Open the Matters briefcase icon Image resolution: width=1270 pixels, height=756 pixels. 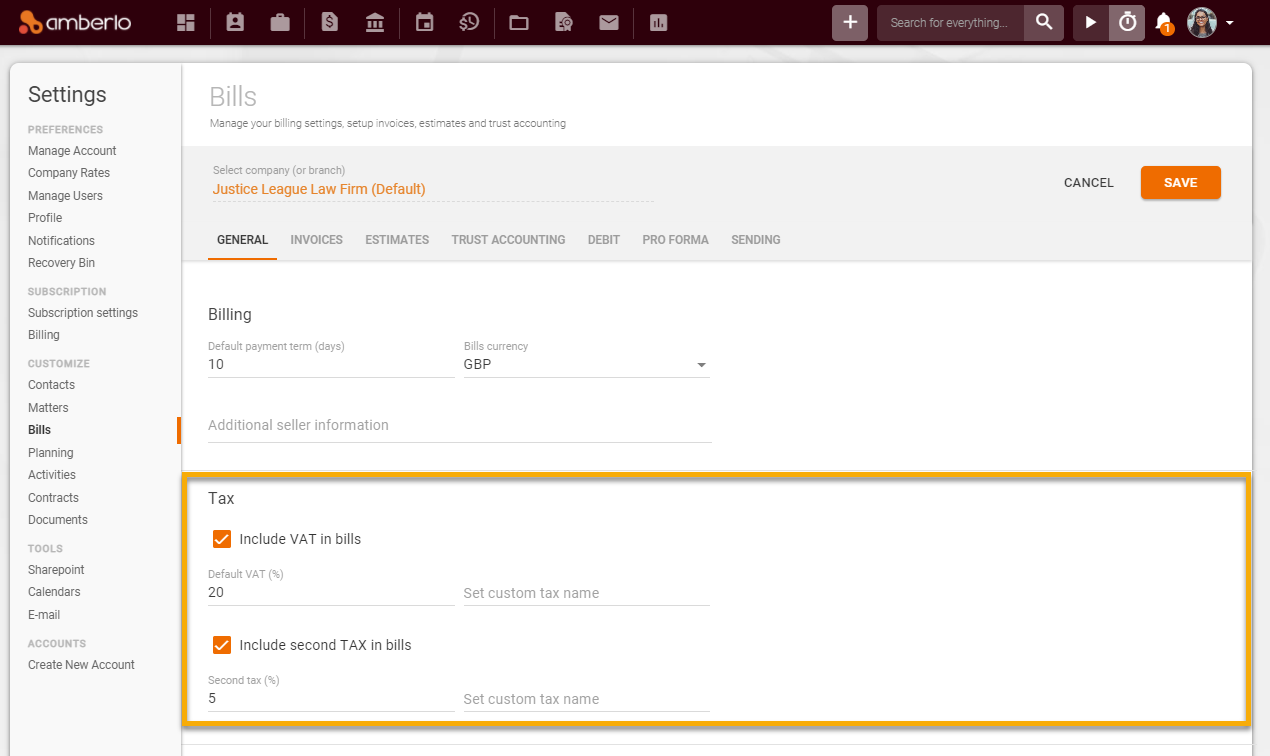pyautogui.click(x=280, y=22)
